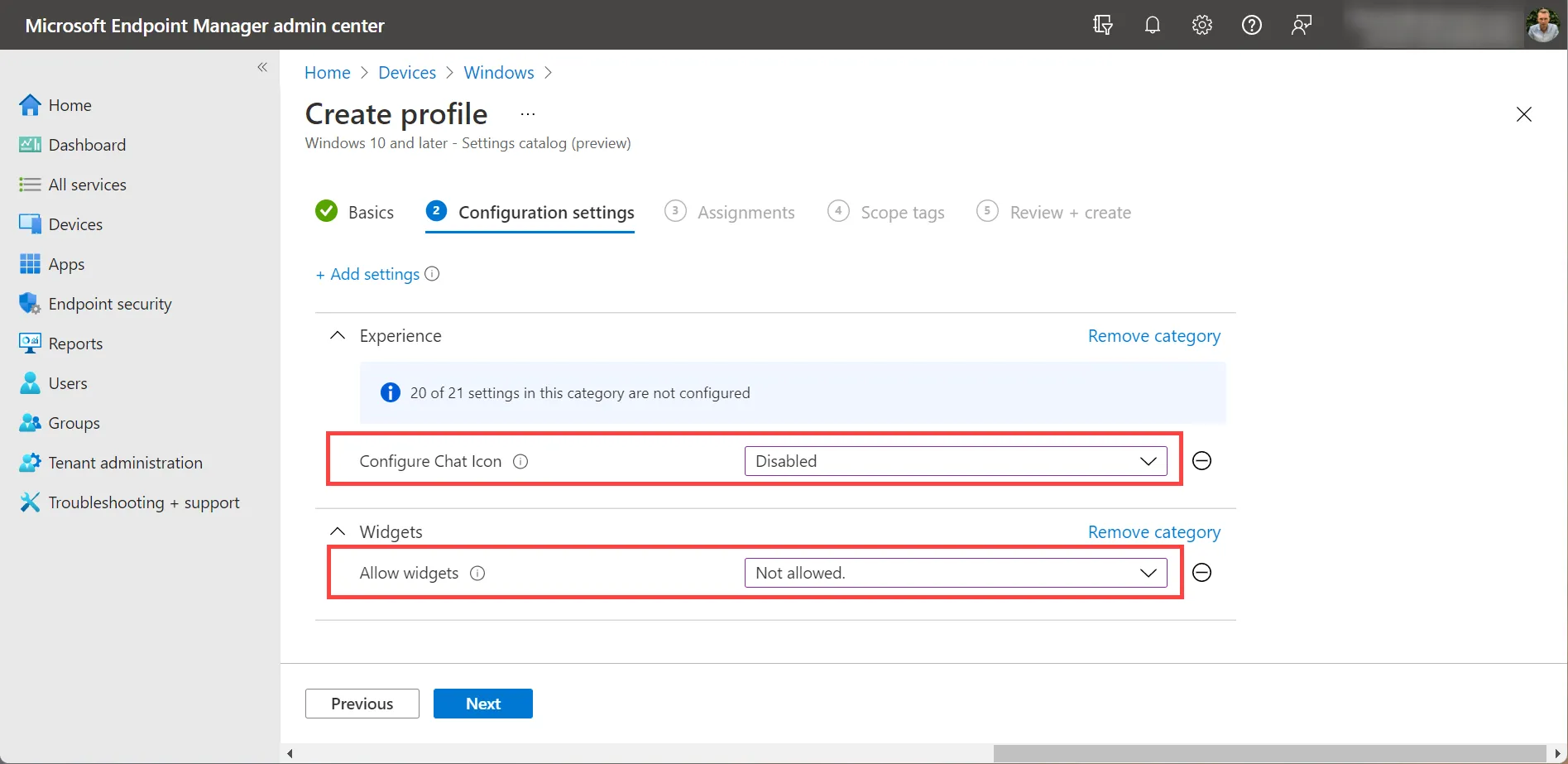Go to the Basics step
This screenshot has height=764, width=1568.
355,212
